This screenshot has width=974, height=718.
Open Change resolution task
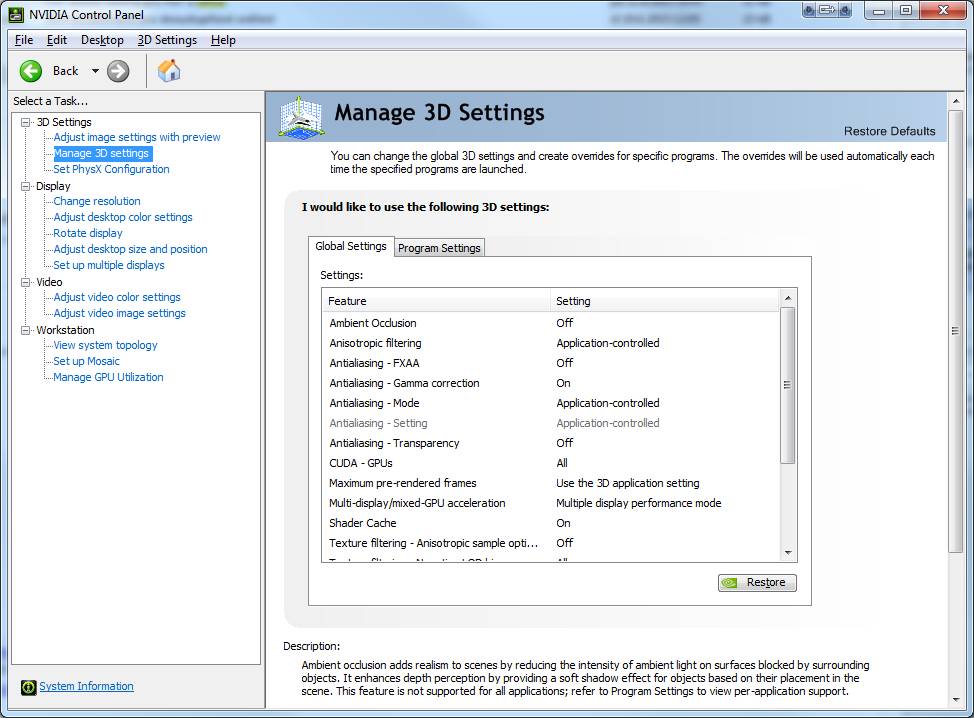tap(97, 201)
